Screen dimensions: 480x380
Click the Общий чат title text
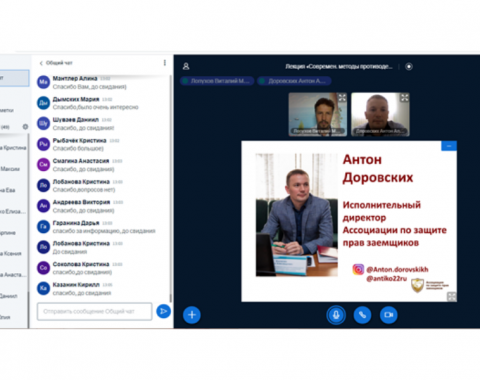tap(59, 63)
